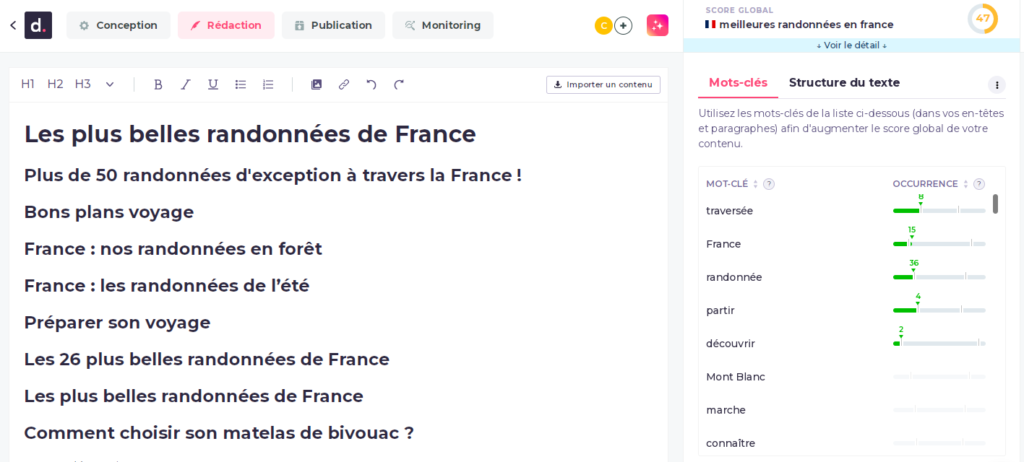Underline the selected text
Viewport: 1024px width, 462px height.
[x=213, y=85]
